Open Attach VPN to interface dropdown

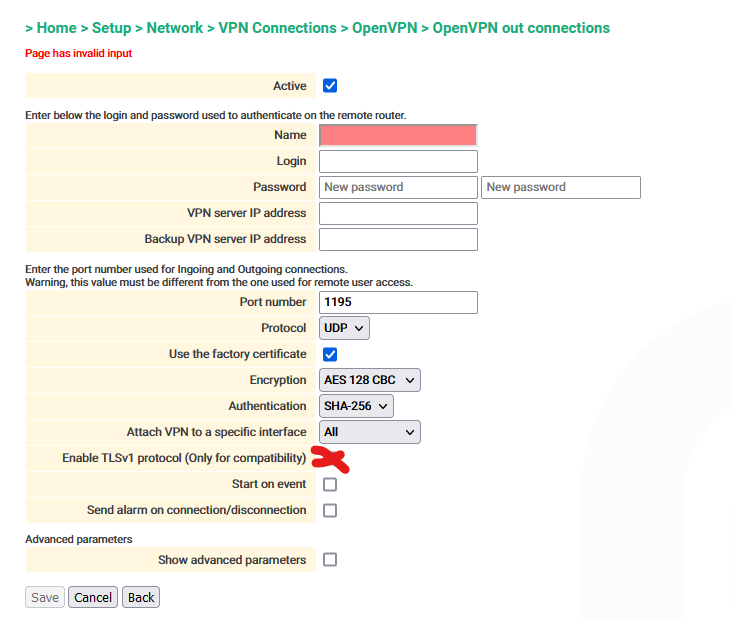click(x=370, y=432)
